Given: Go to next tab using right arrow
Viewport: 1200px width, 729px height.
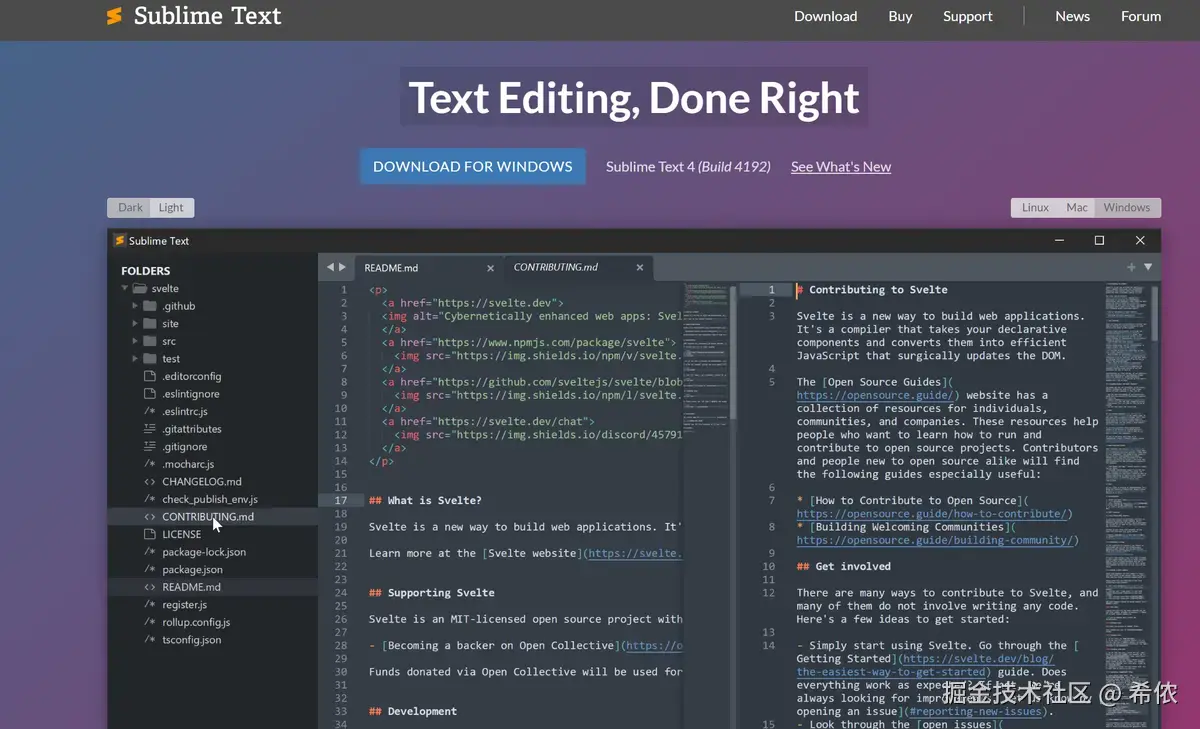Looking at the screenshot, I should pos(343,267).
